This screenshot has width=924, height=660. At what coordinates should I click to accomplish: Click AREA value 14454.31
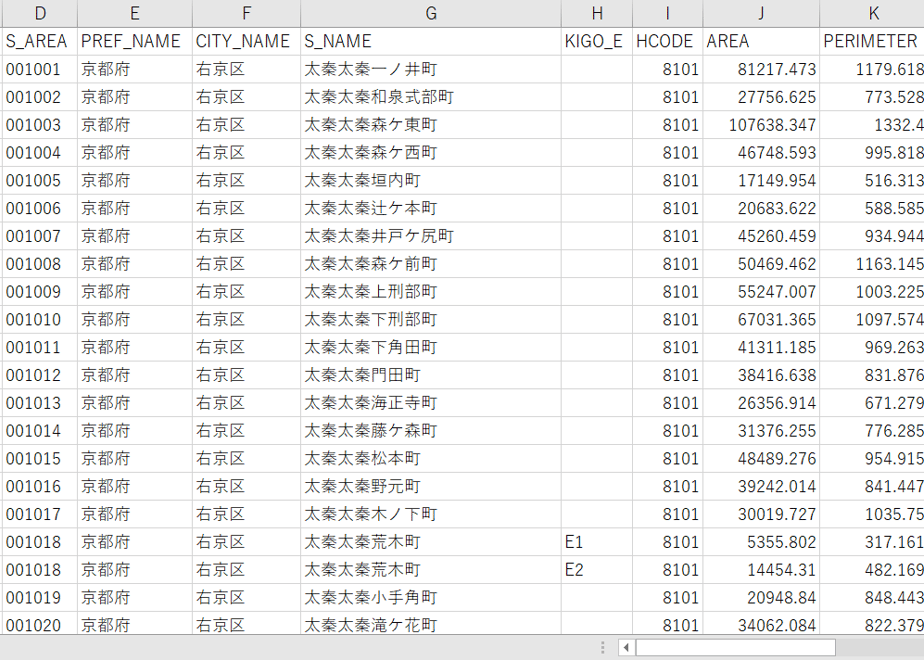pyautogui.click(x=761, y=570)
